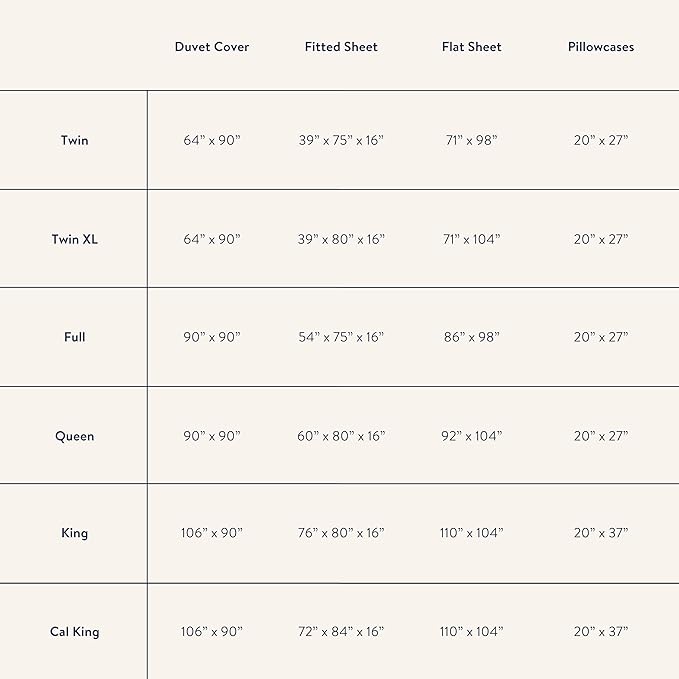Click the Full flat sheet size 86" x 98"
The image size is (679, 679).
click(472, 337)
